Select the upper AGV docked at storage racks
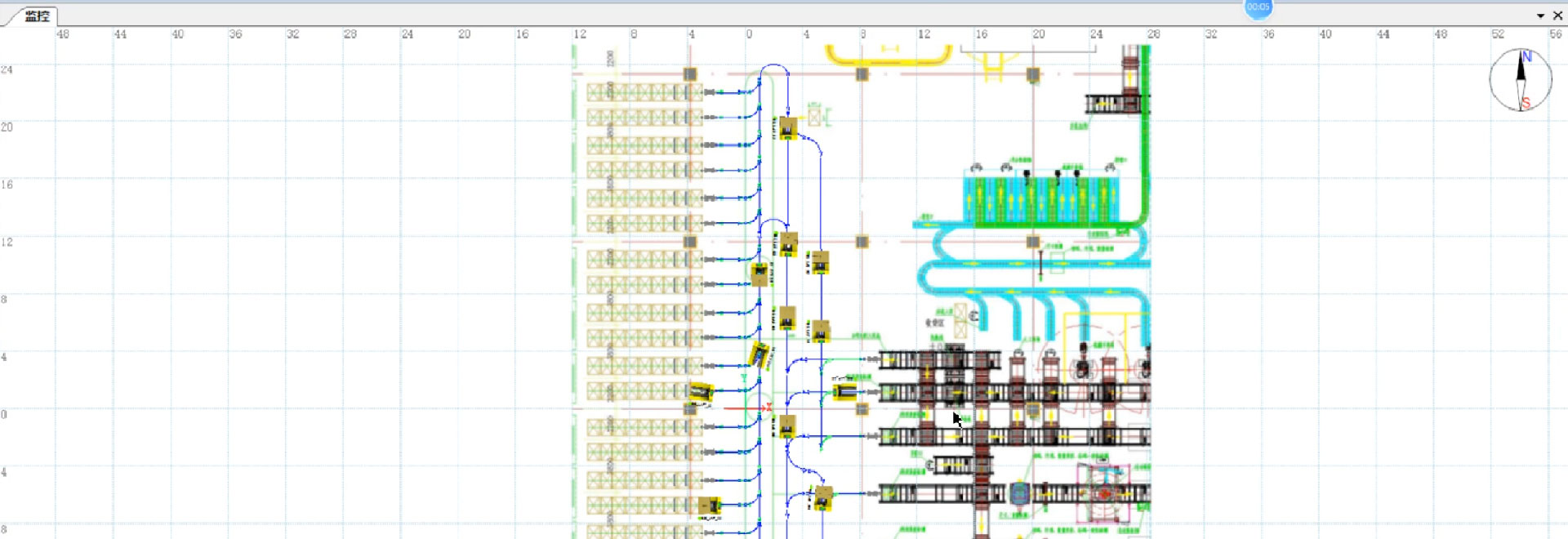This screenshot has height=539, width=1568. point(701,392)
